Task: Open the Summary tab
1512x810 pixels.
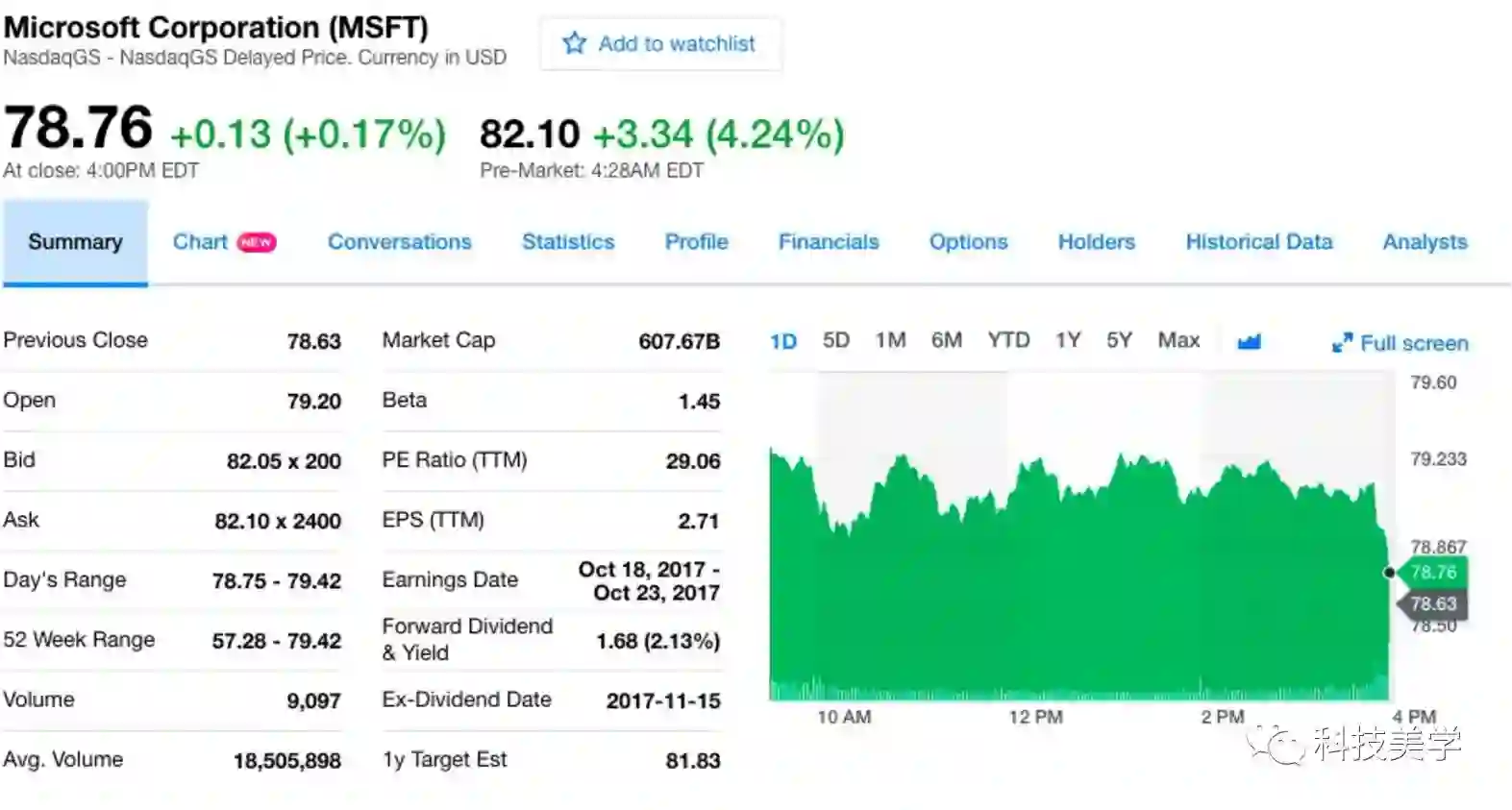Action: (x=75, y=242)
